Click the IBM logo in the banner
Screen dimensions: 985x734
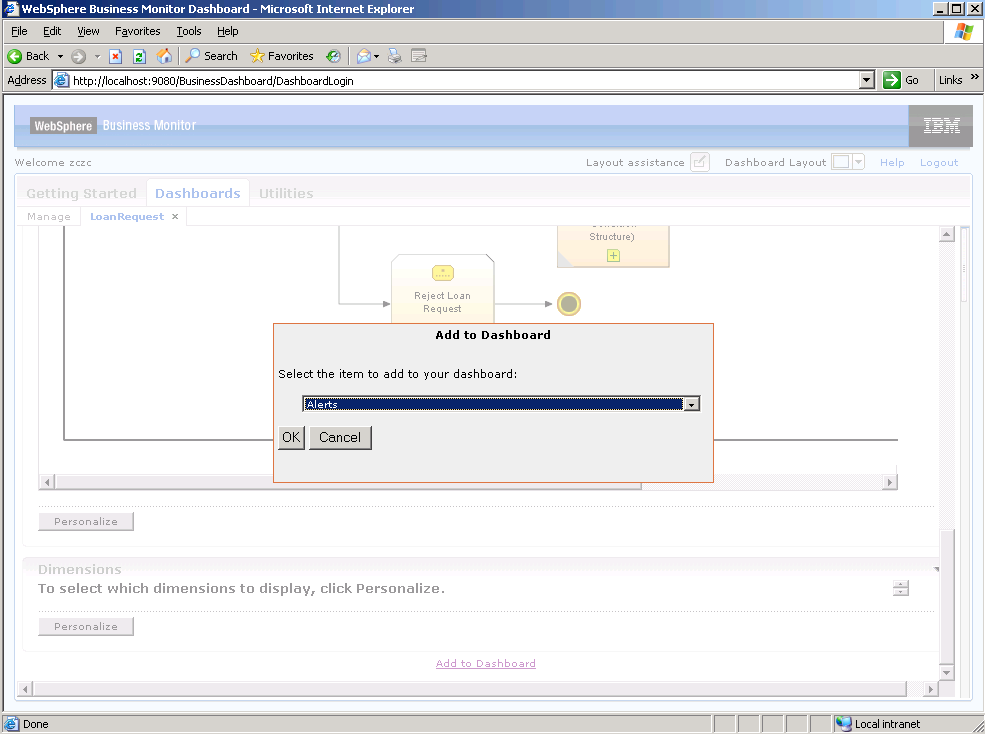click(x=941, y=126)
